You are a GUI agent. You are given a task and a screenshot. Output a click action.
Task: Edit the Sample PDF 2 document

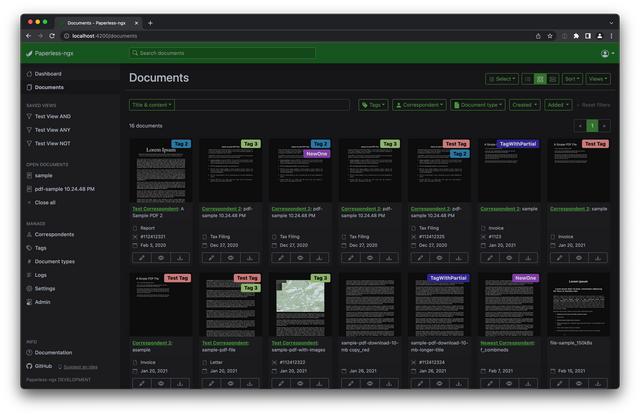(142, 258)
